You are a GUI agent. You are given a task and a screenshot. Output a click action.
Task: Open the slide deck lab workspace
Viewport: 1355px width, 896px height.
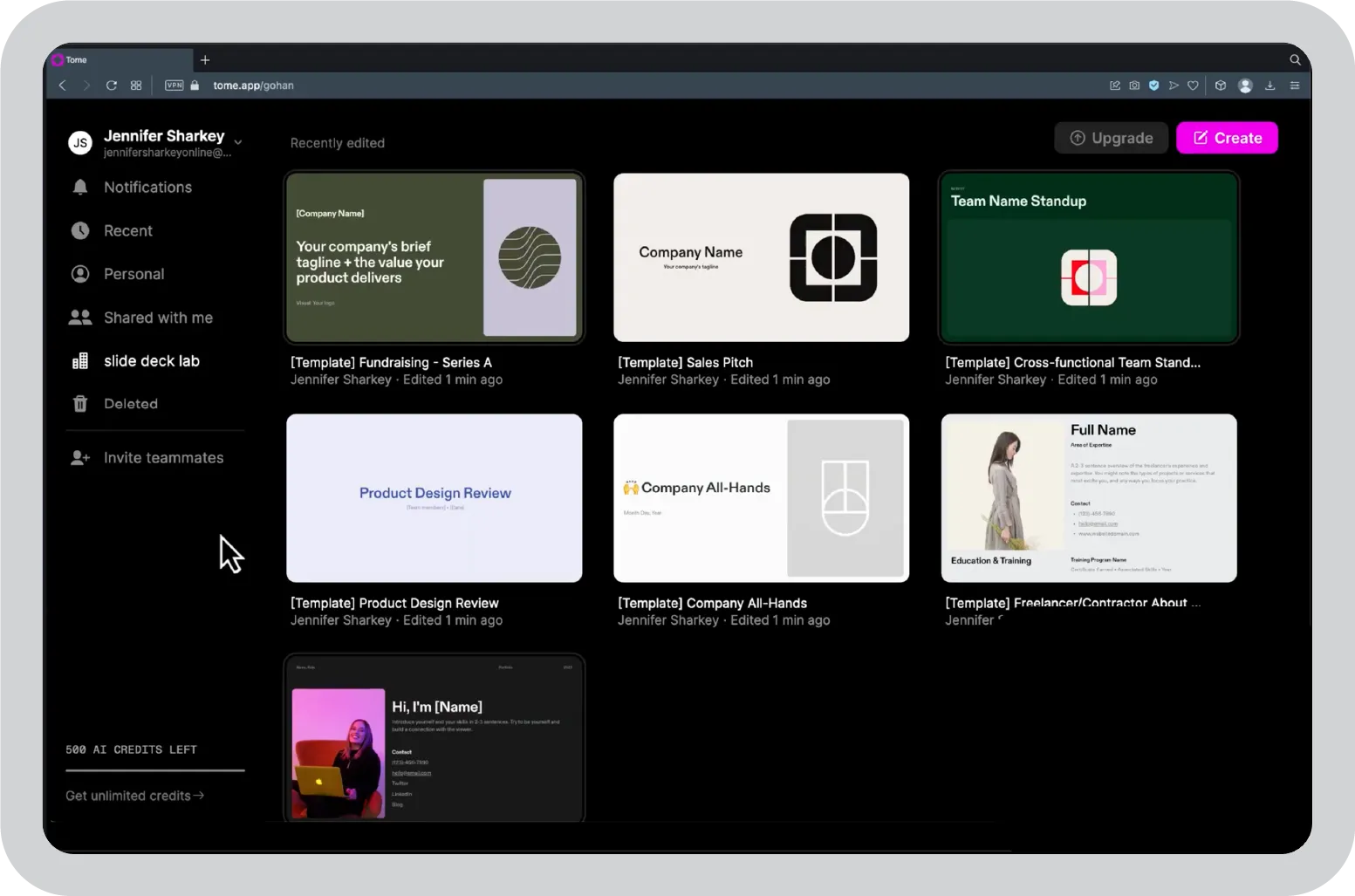pyautogui.click(x=152, y=360)
